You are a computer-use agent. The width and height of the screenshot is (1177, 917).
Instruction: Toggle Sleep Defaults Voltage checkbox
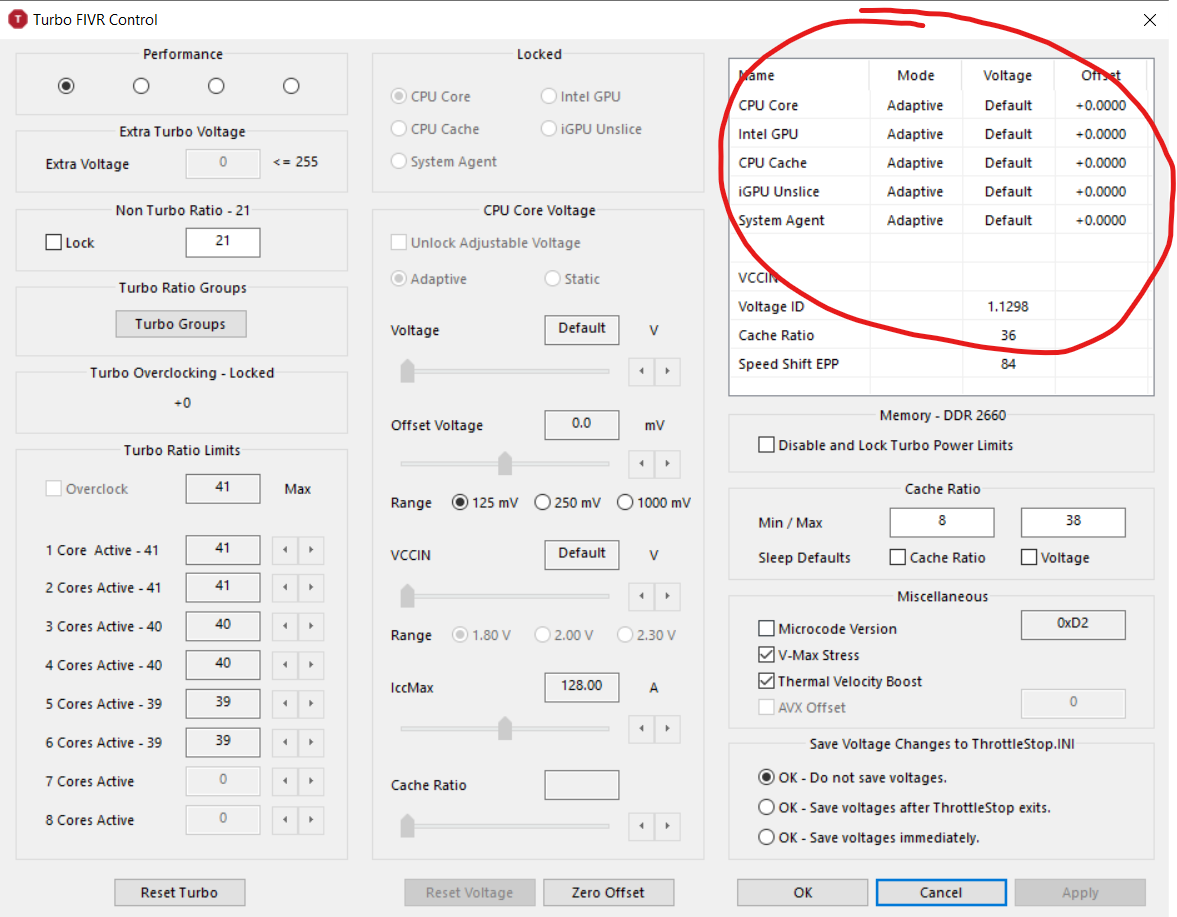[x=1029, y=558]
